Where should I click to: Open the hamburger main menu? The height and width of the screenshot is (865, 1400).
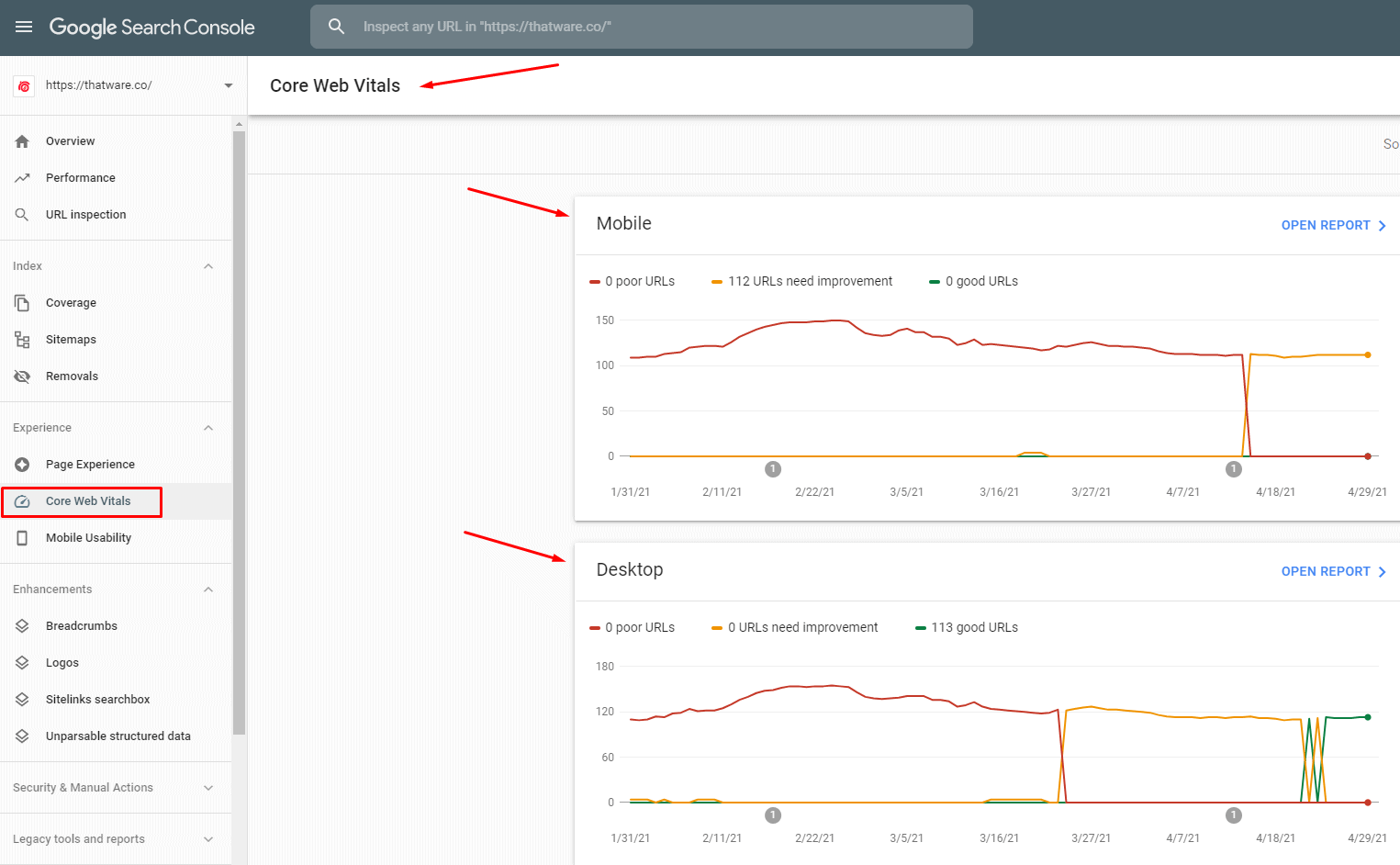24,27
